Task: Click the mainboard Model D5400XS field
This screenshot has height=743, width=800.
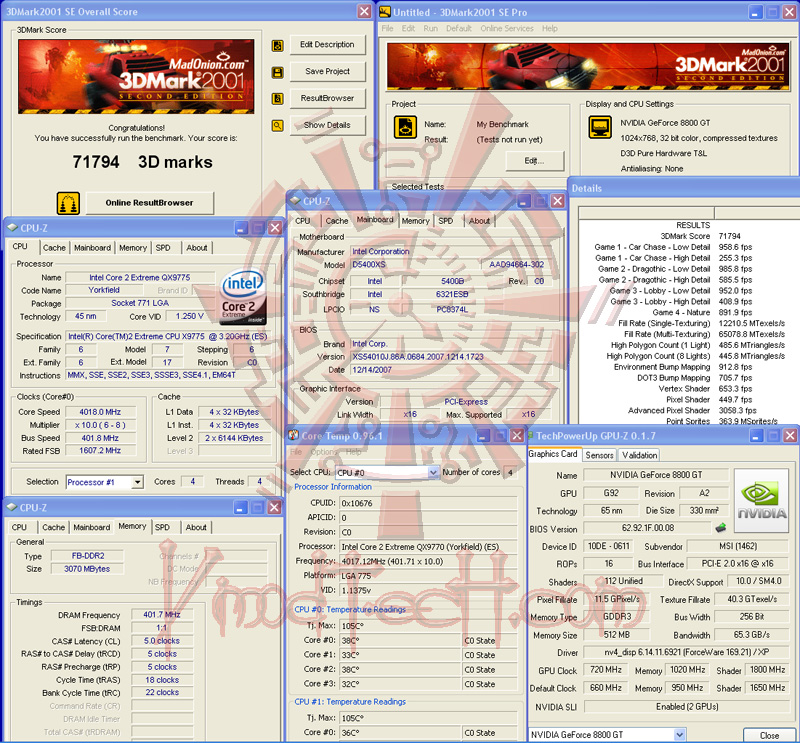Action: click(414, 264)
